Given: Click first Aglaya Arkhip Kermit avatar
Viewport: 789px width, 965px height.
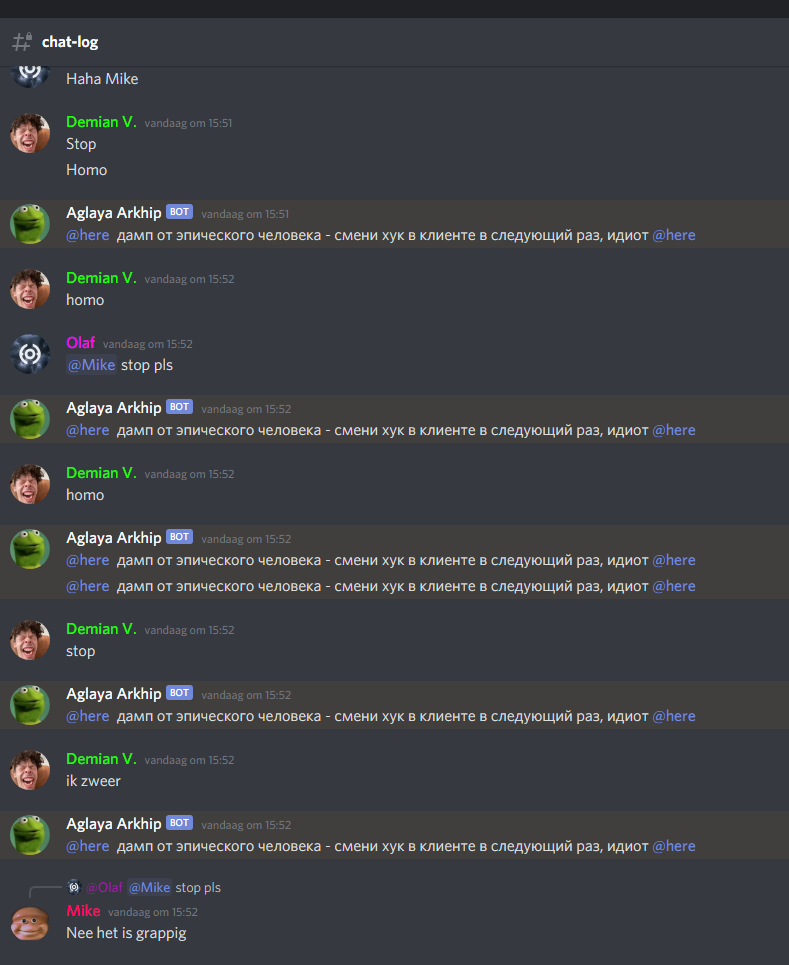Looking at the screenshot, I should pos(30,224).
